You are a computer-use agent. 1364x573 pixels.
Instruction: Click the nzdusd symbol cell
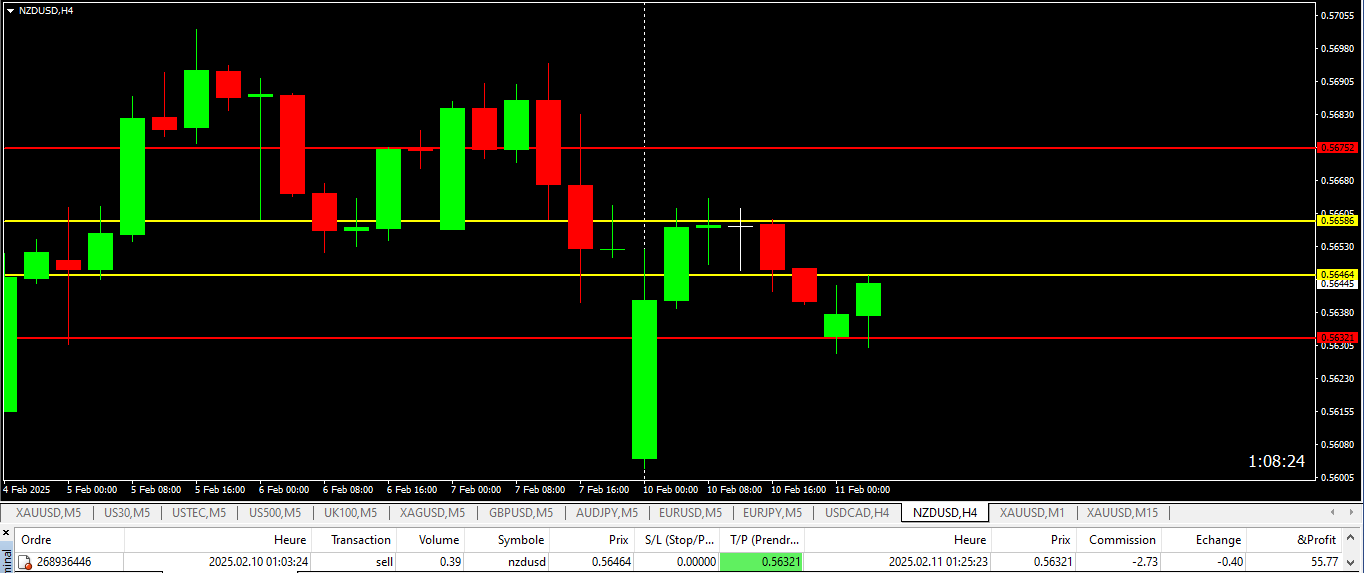pos(507,562)
